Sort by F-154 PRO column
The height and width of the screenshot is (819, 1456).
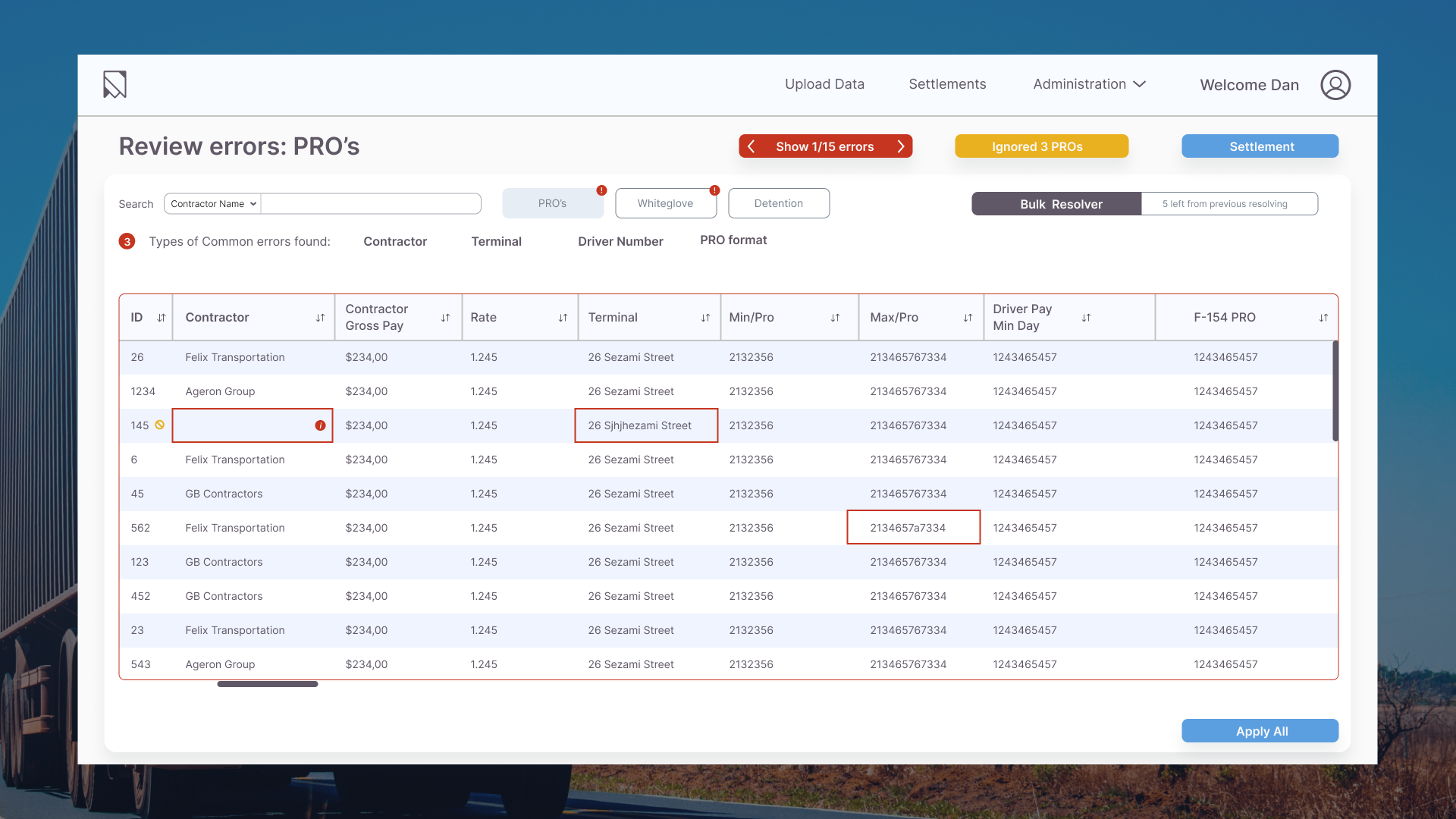coord(1323,318)
